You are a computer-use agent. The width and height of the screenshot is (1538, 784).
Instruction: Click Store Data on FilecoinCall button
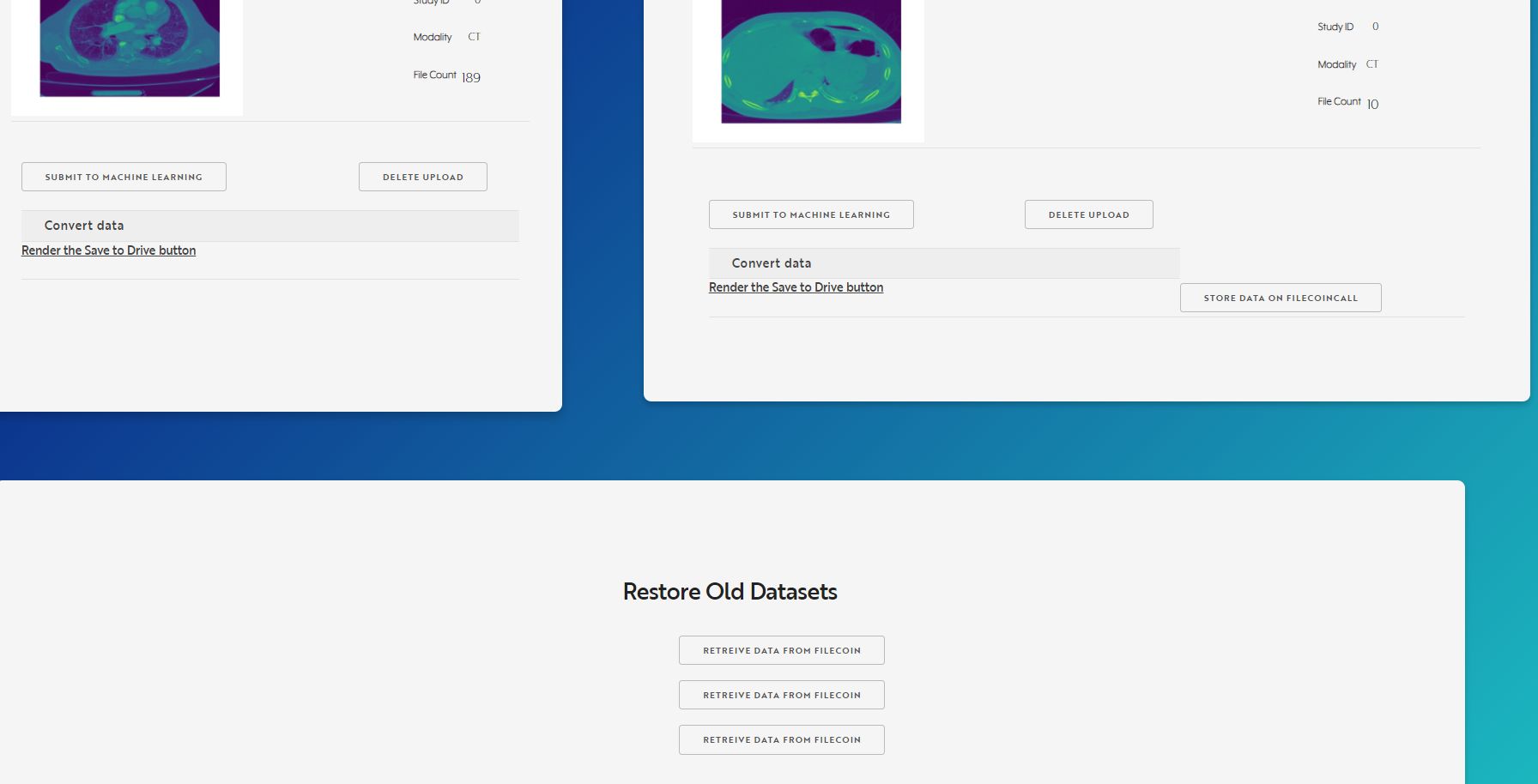(x=1281, y=298)
